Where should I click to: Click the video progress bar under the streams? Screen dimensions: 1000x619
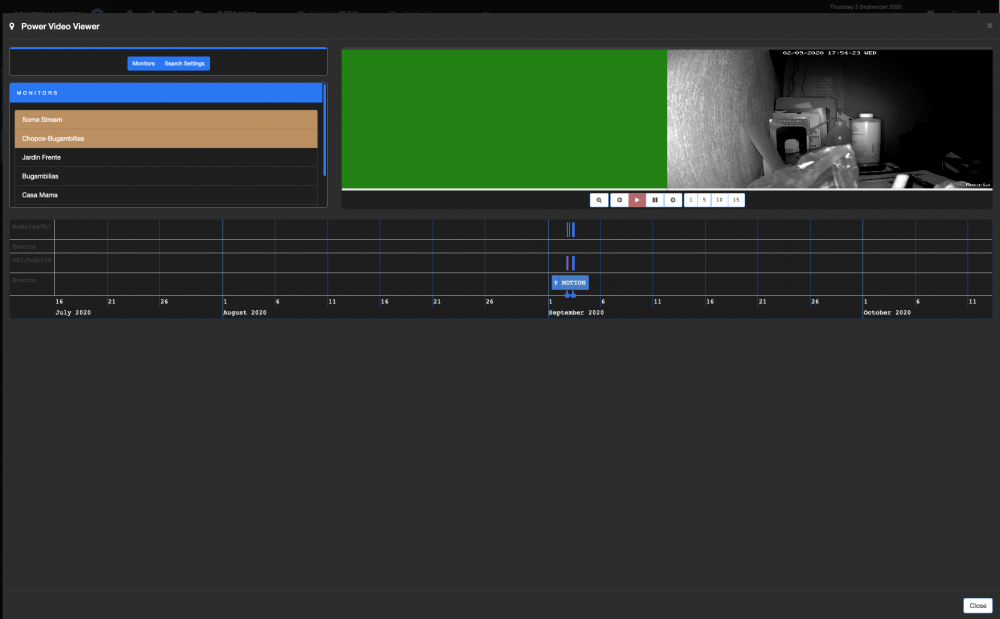(x=666, y=189)
